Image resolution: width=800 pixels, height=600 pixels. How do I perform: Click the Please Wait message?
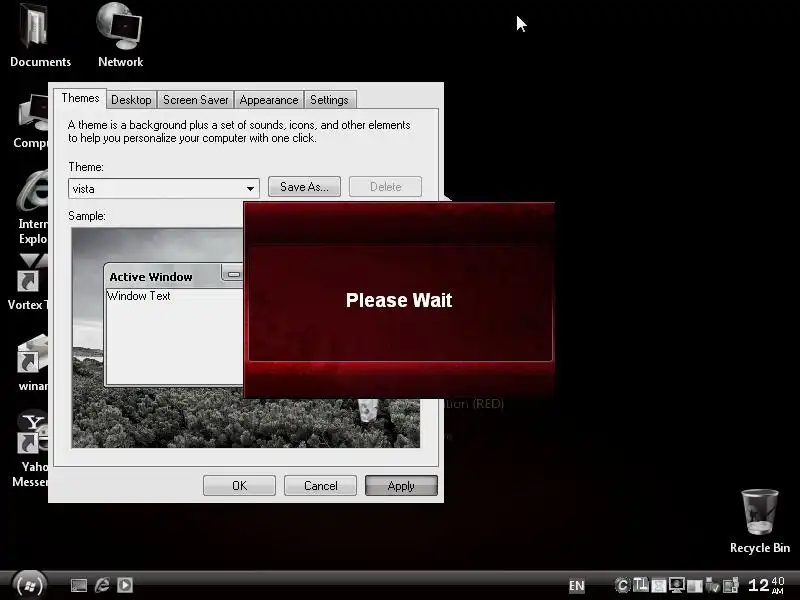pyautogui.click(x=399, y=300)
